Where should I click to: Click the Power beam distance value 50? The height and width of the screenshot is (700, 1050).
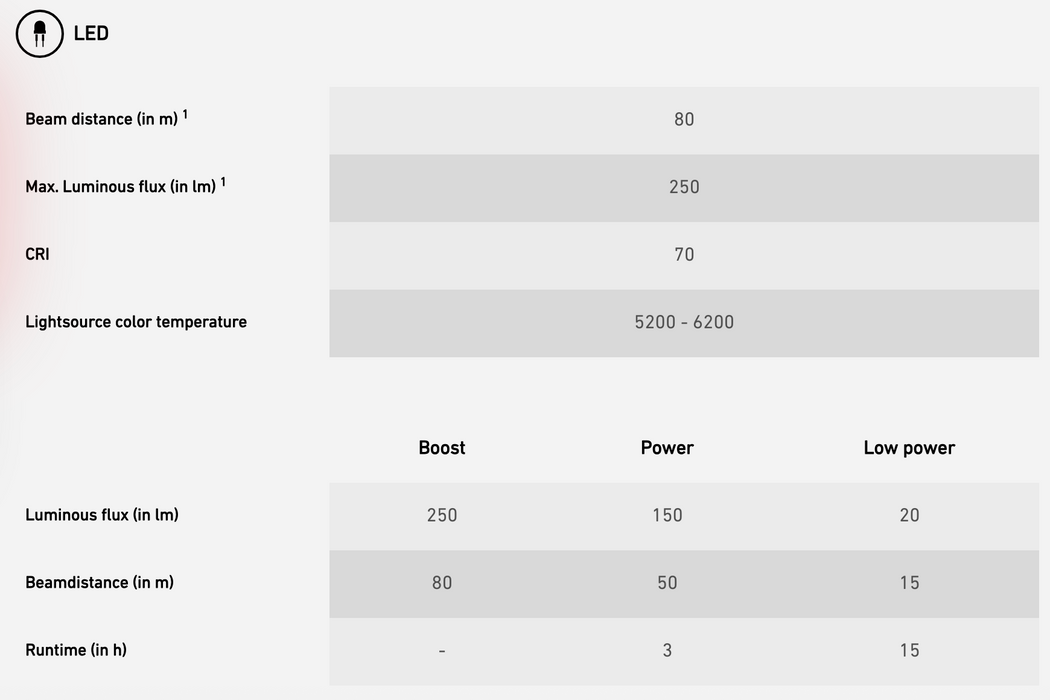(667, 582)
